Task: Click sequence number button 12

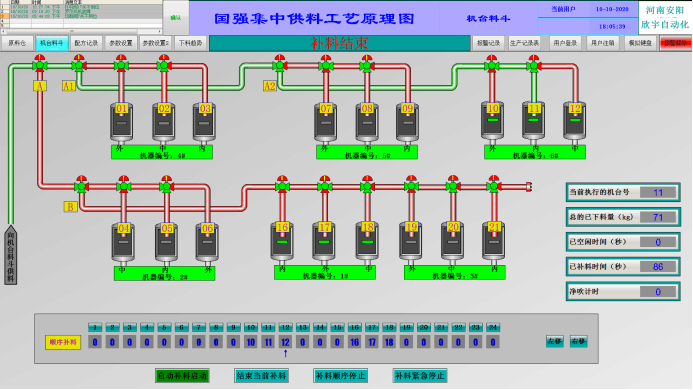Action: (x=285, y=328)
